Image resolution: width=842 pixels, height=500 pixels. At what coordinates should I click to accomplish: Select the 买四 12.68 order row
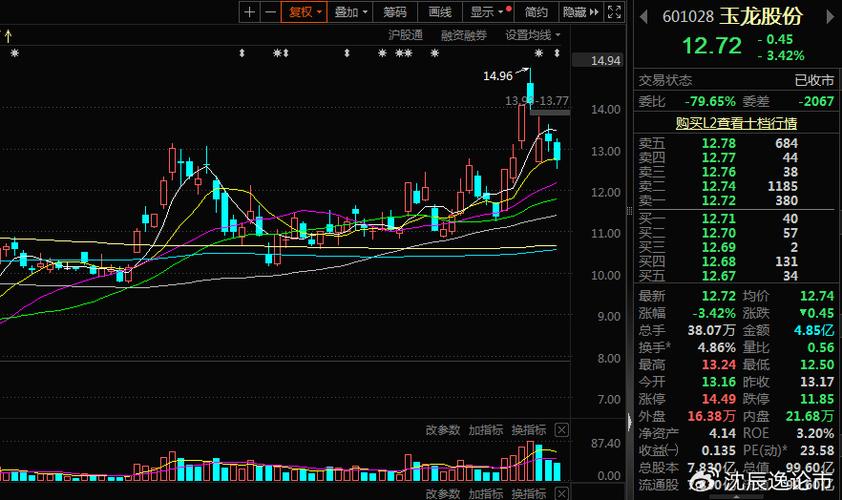click(736, 262)
